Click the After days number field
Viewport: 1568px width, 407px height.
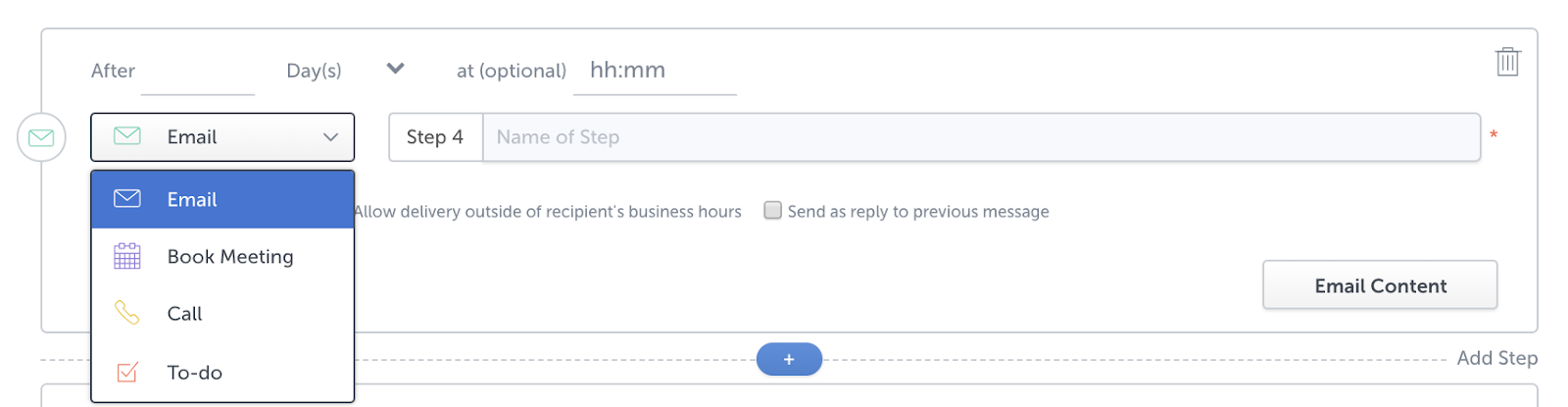pyautogui.click(x=197, y=73)
